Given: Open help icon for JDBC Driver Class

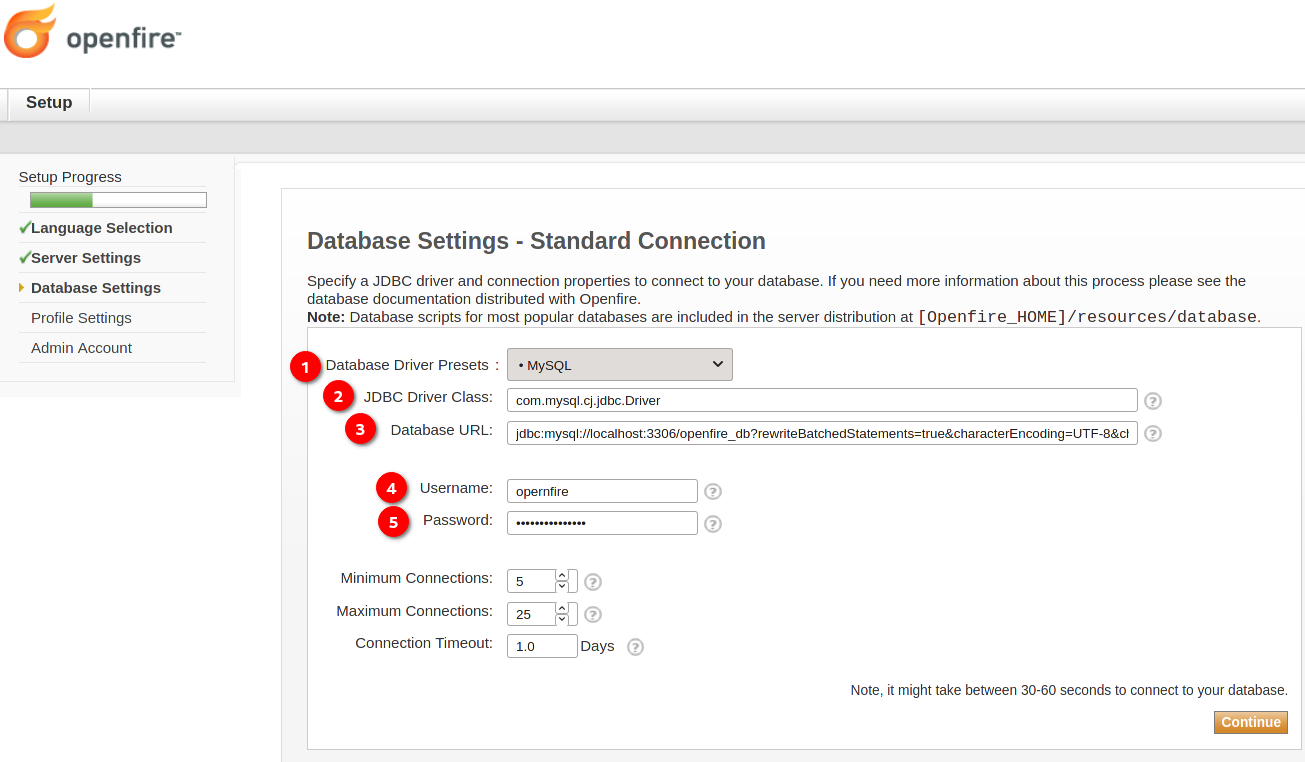Looking at the screenshot, I should [x=1153, y=401].
